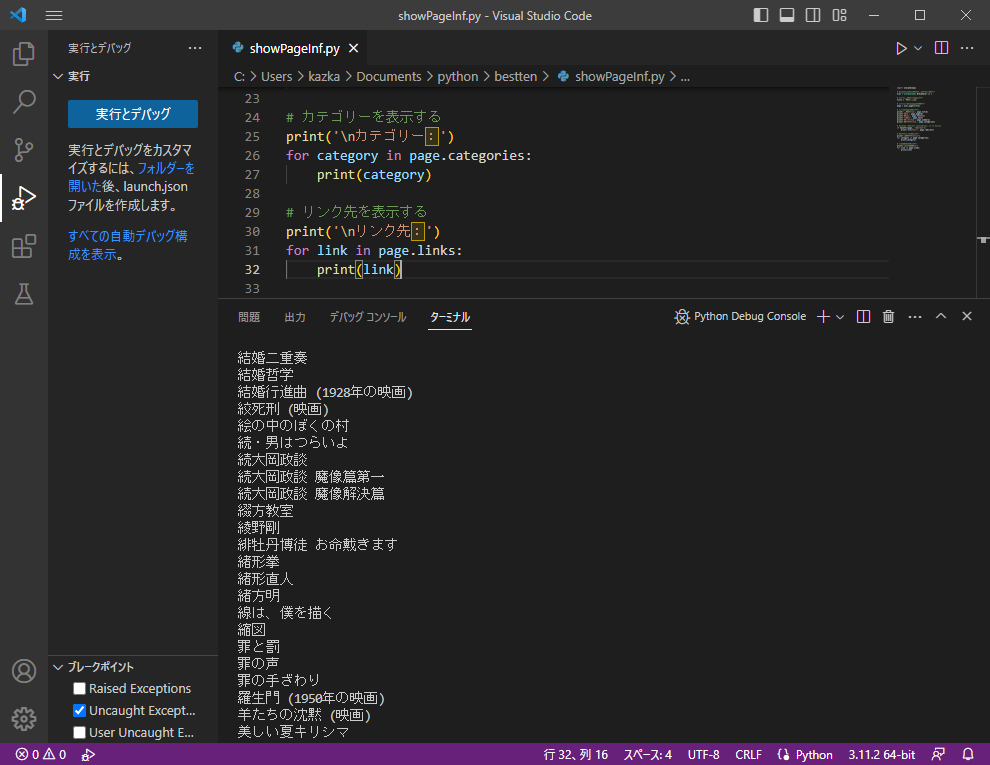Click debug start icon in status bar
990x765 pixels.
[x=88, y=754]
